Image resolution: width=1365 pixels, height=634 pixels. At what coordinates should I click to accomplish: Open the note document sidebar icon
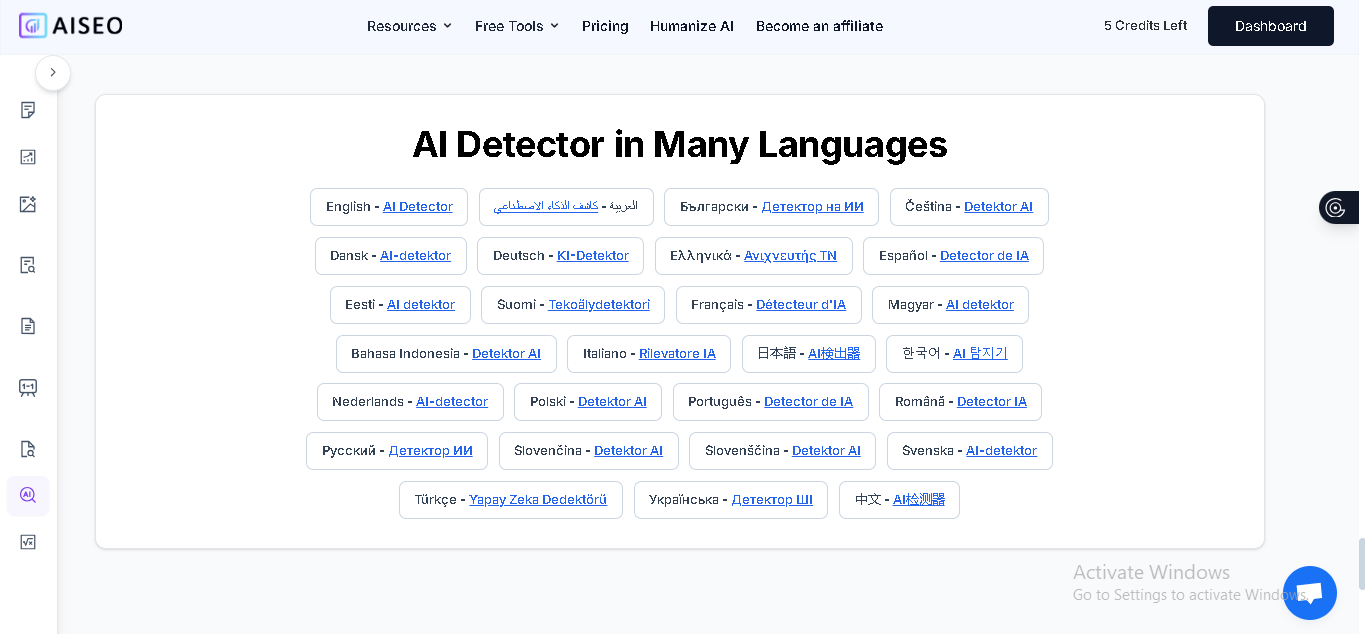coord(28,110)
